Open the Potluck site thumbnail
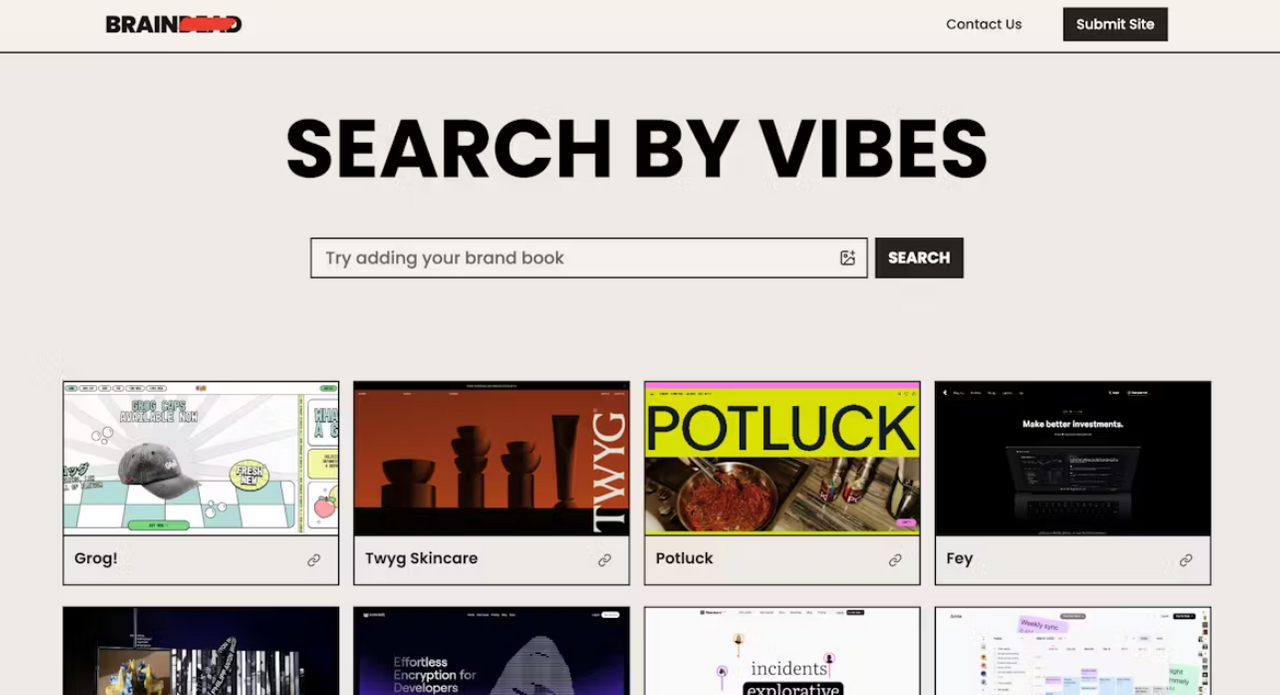Screen dimensions: 1280x695 pyautogui.click(x=782, y=458)
